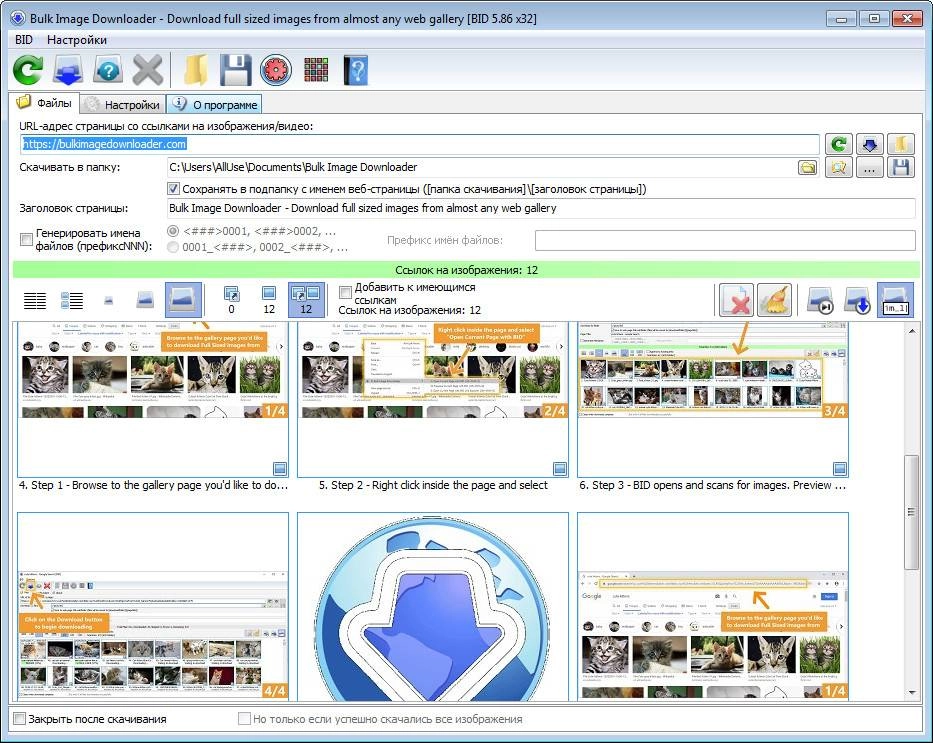
Task: Click the floppy disk button beside folder path
Action: point(901,168)
